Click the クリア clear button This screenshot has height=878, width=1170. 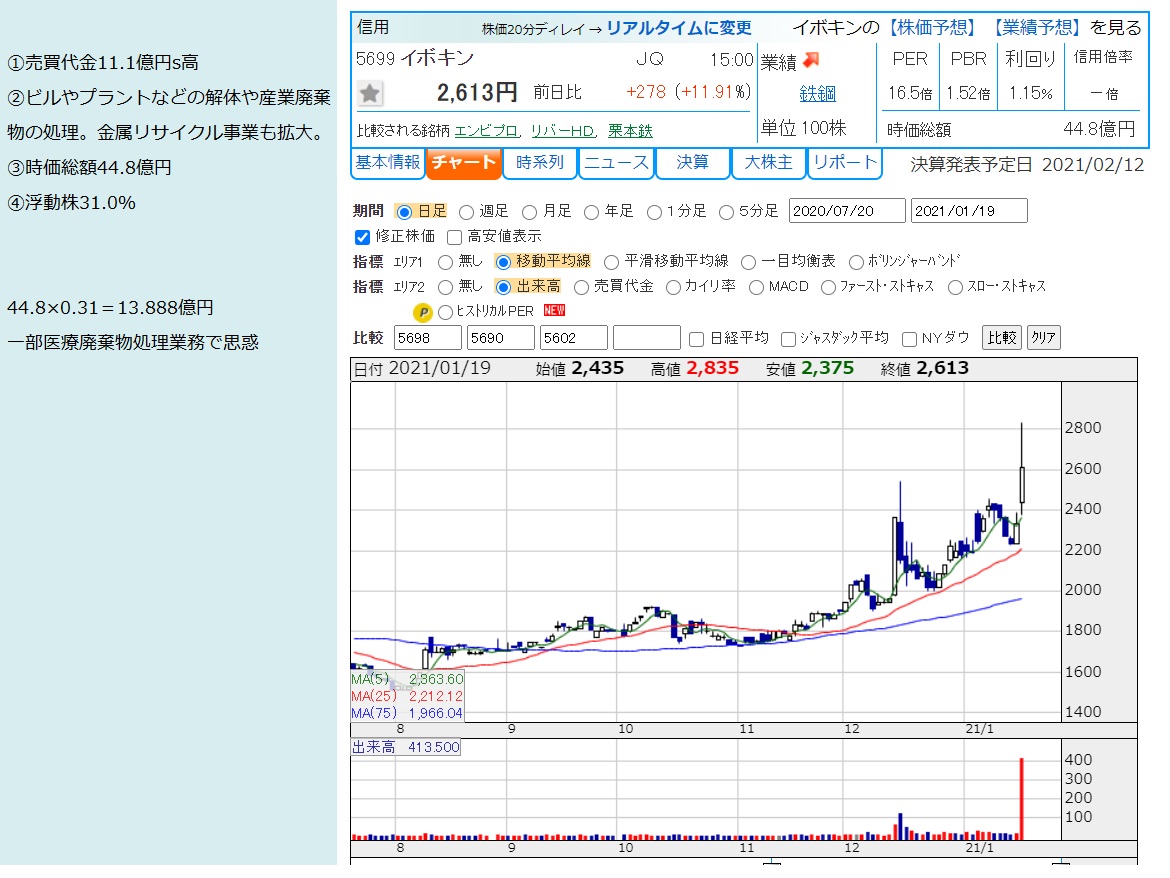point(1043,338)
